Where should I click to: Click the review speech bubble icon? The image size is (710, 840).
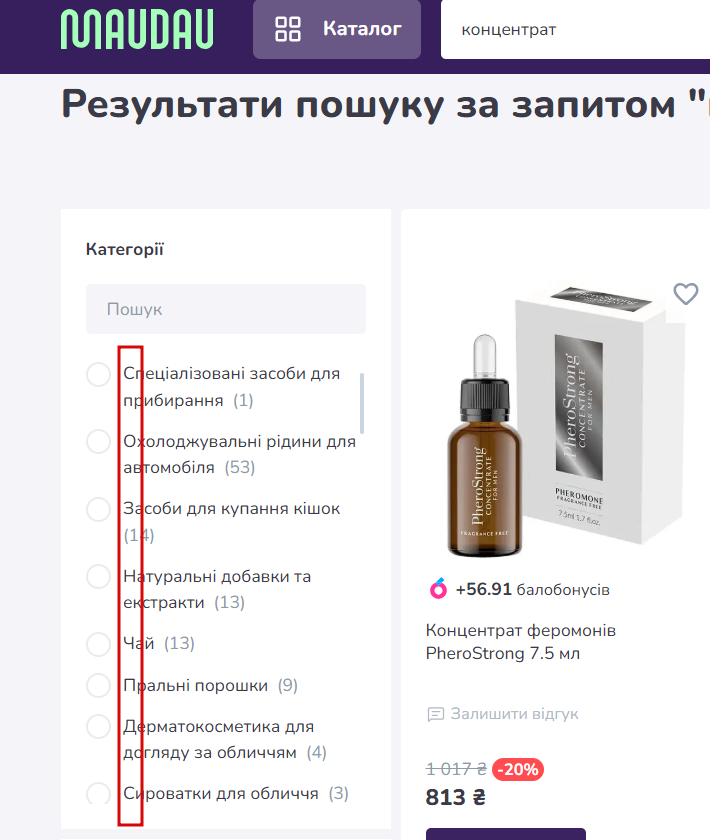point(436,714)
